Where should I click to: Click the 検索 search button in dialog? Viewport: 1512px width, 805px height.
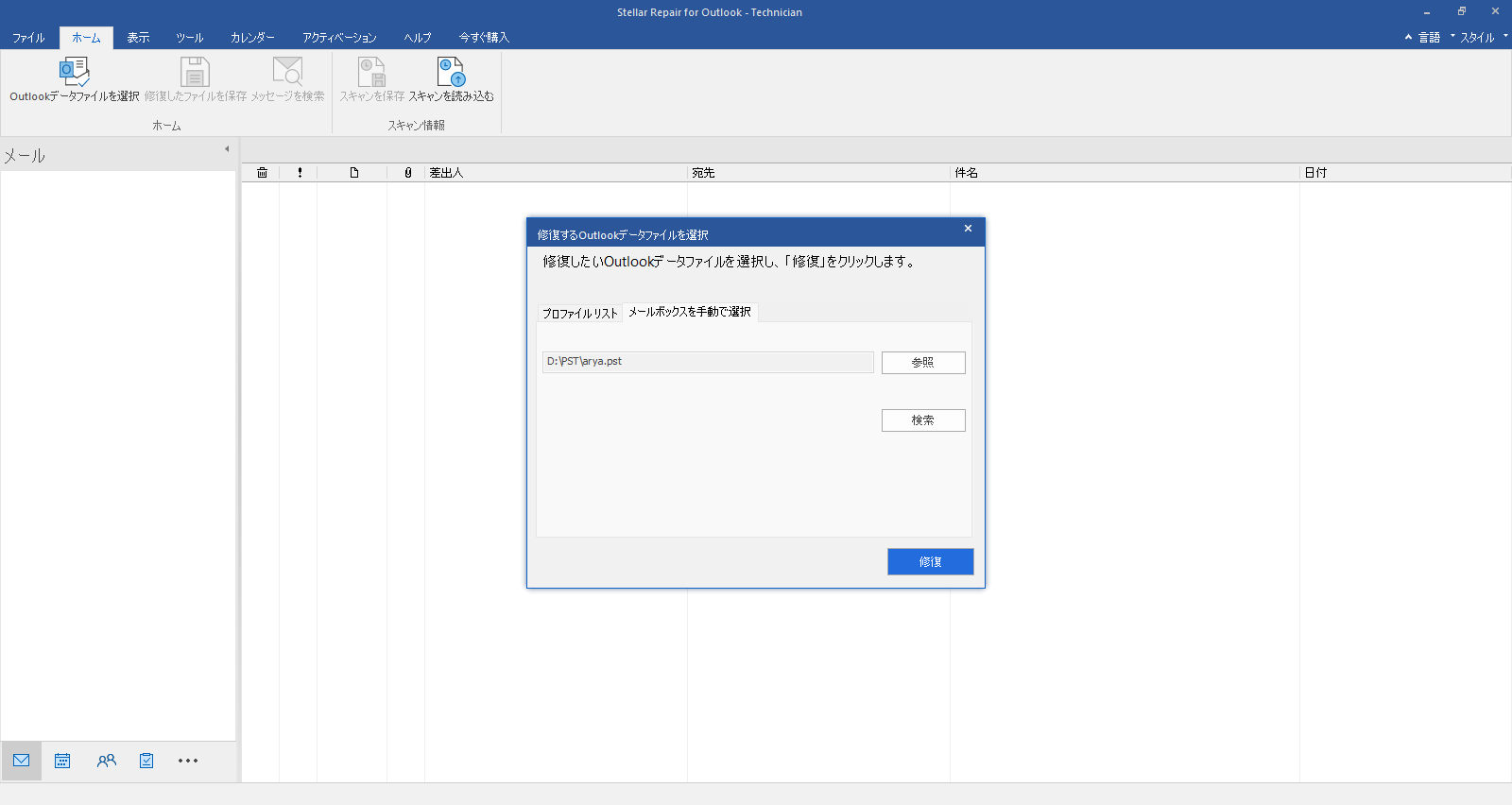[x=923, y=420]
